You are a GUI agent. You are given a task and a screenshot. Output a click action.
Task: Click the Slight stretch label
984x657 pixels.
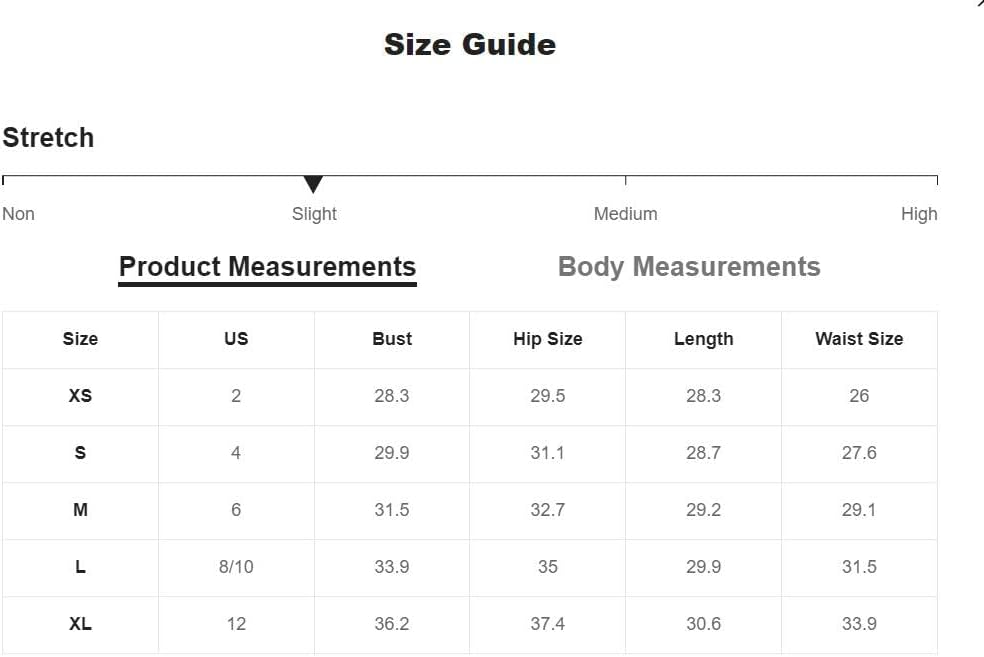coord(314,214)
